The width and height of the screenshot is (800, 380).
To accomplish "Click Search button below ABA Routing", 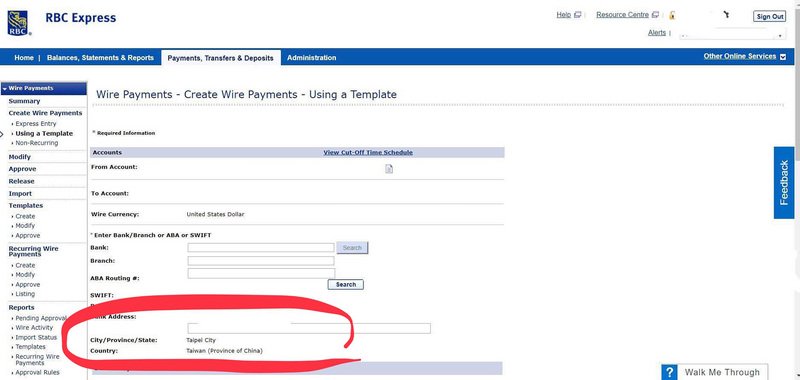I will [345, 285].
